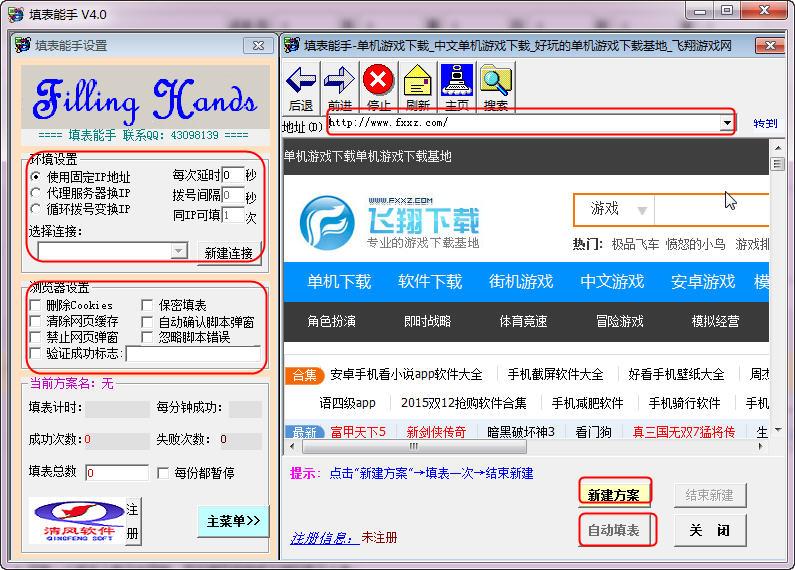The image size is (795, 570).
Task: Click the 极品飞车 hot search link
Action: (635, 244)
